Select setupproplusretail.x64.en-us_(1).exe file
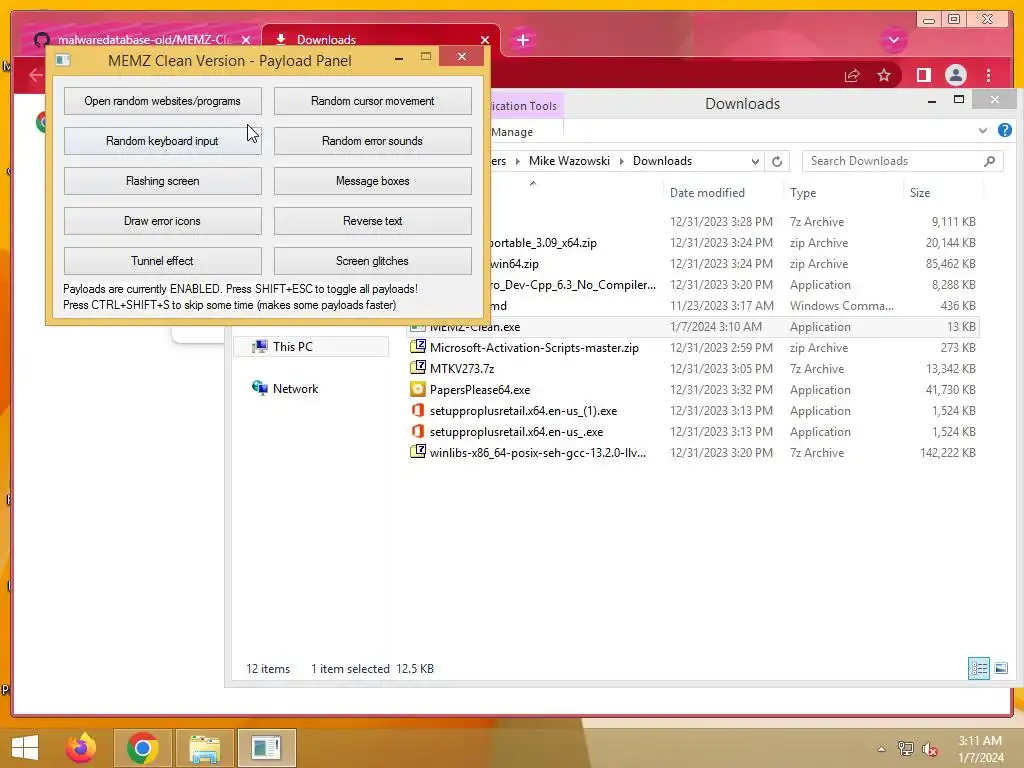Screen dimensions: 1024x768 tap(692, 411)
